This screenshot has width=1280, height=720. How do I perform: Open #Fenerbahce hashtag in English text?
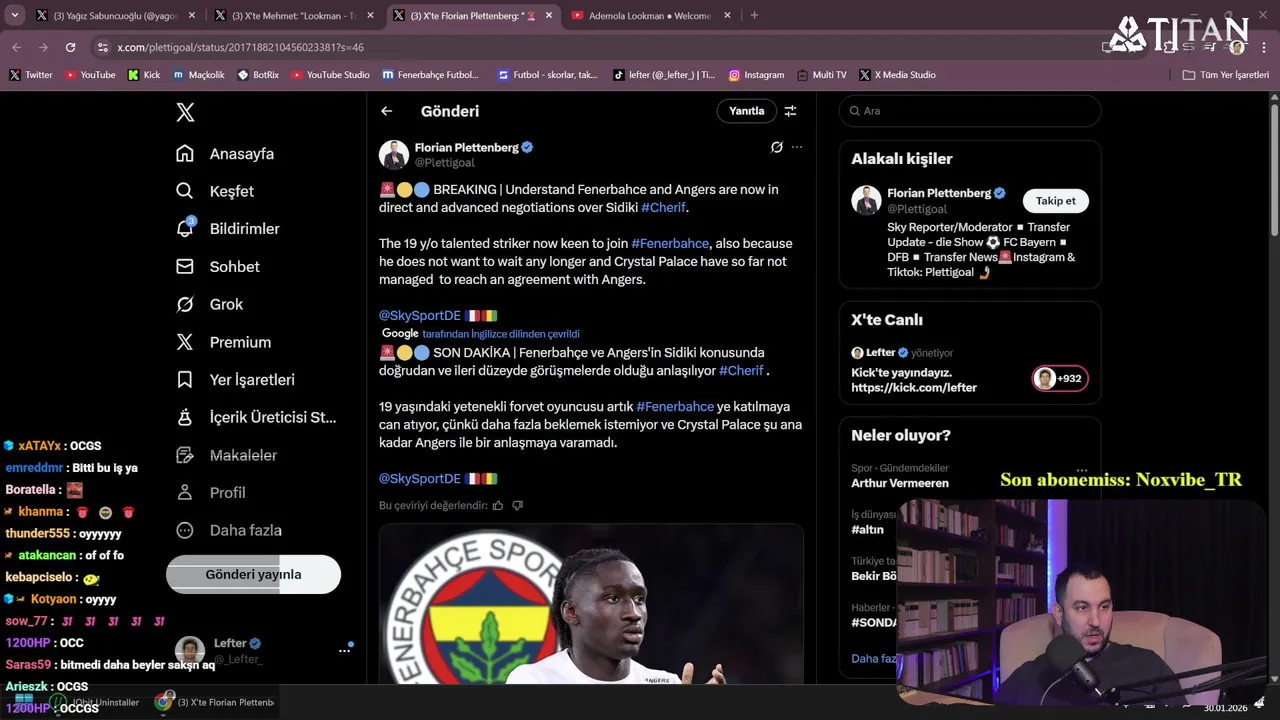click(670, 244)
